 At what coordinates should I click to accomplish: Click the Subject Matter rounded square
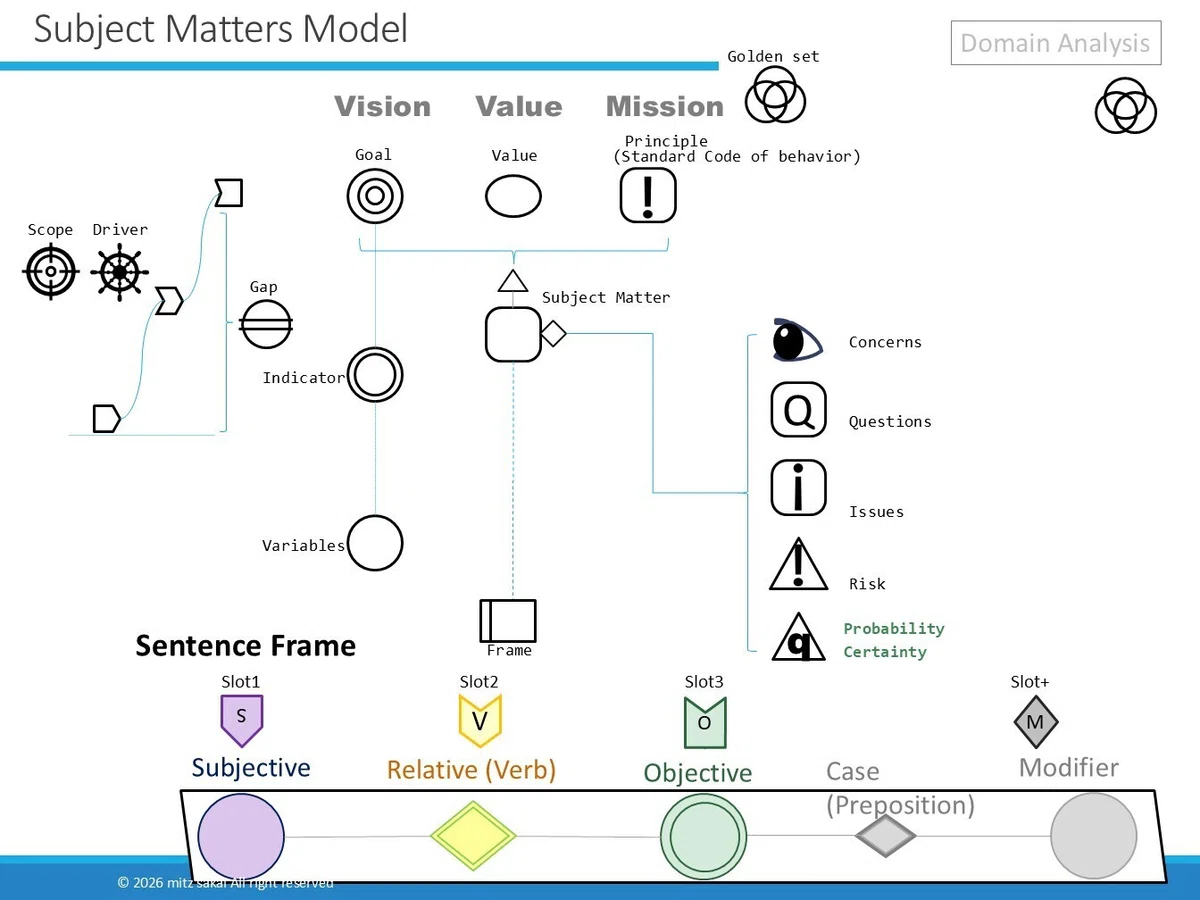pyautogui.click(x=513, y=334)
